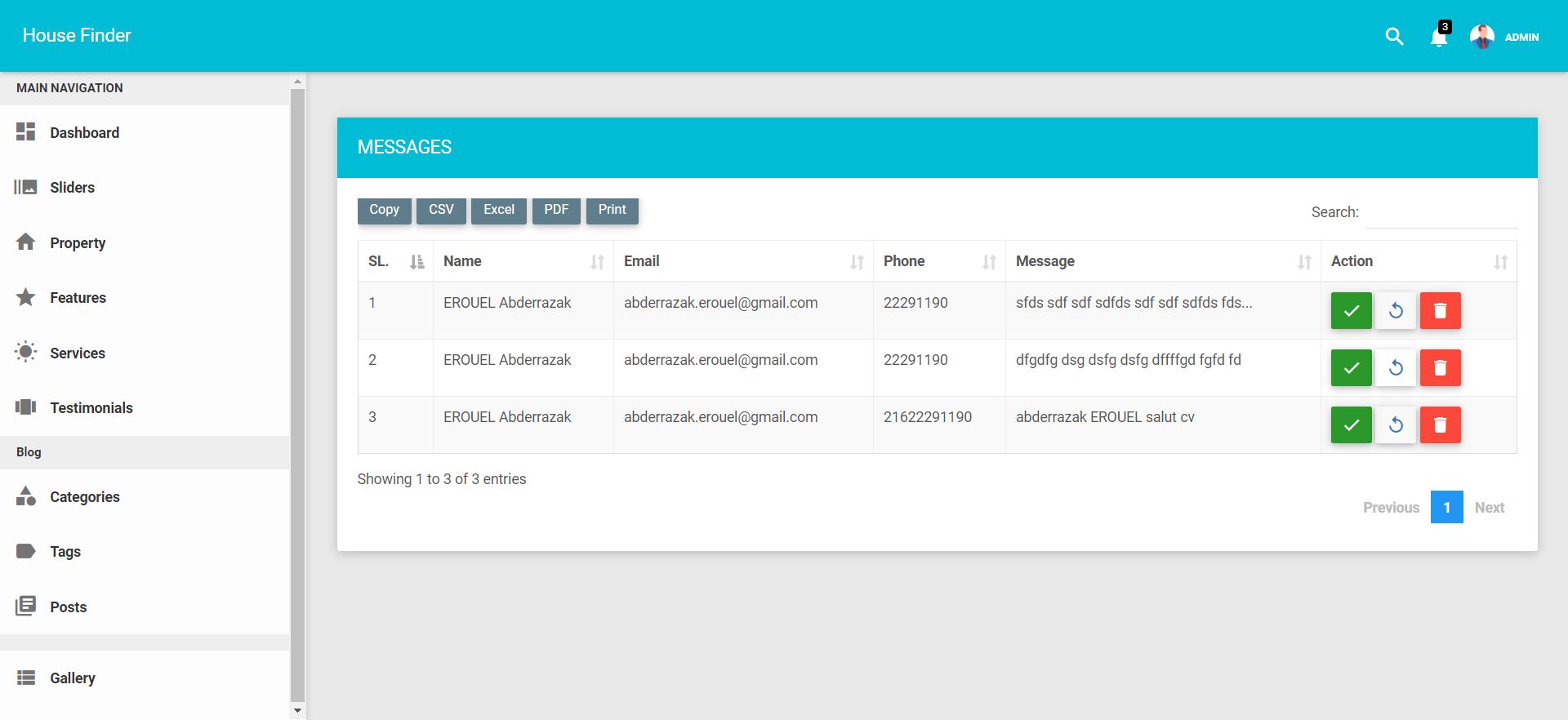Sort by Message column arrows
1568x720 pixels.
pos(1304,262)
